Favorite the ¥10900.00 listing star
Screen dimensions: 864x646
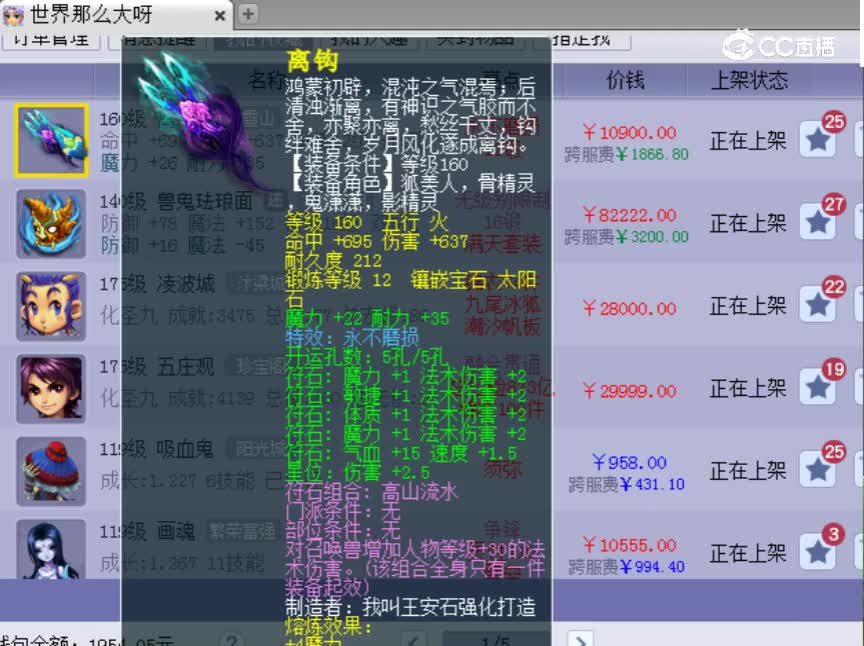[818, 140]
